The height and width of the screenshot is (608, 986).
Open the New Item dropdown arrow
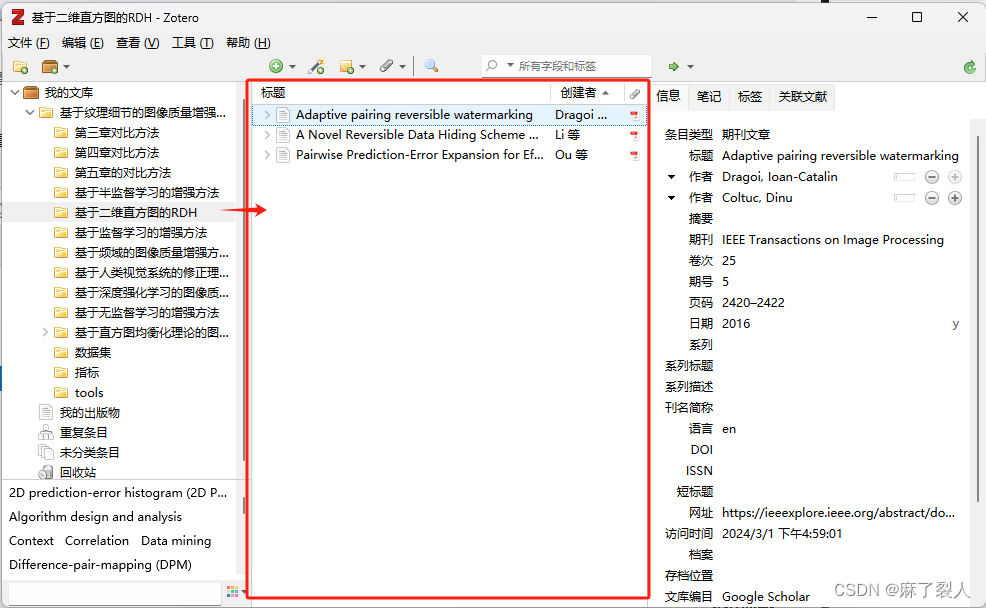point(292,67)
